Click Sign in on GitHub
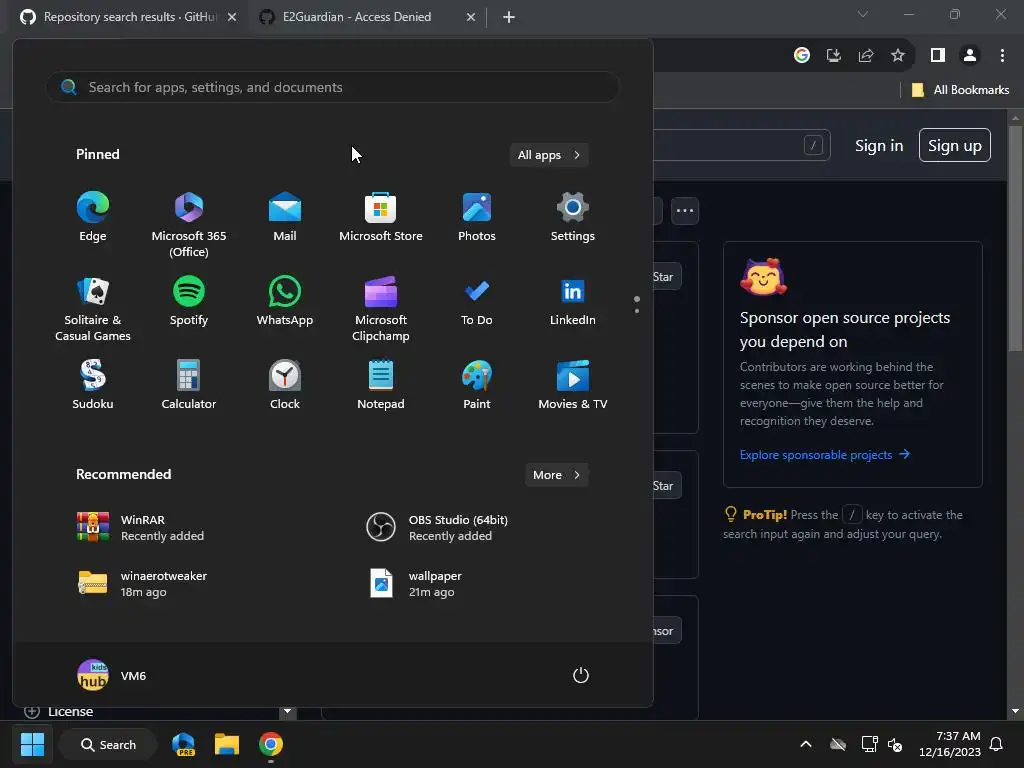The width and height of the screenshot is (1024, 768). click(x=879, y=146)
